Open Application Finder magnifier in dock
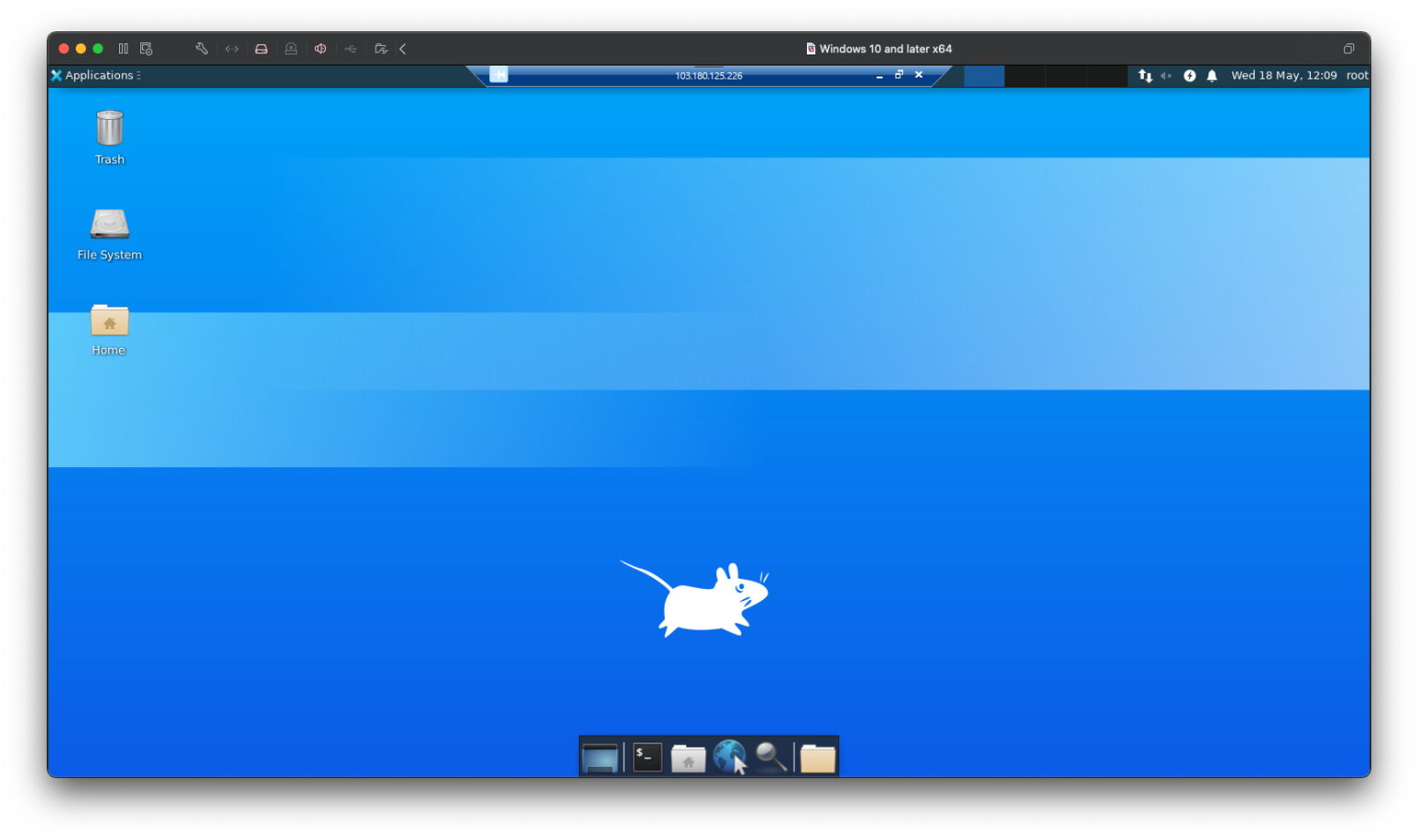 click(771, 757)
